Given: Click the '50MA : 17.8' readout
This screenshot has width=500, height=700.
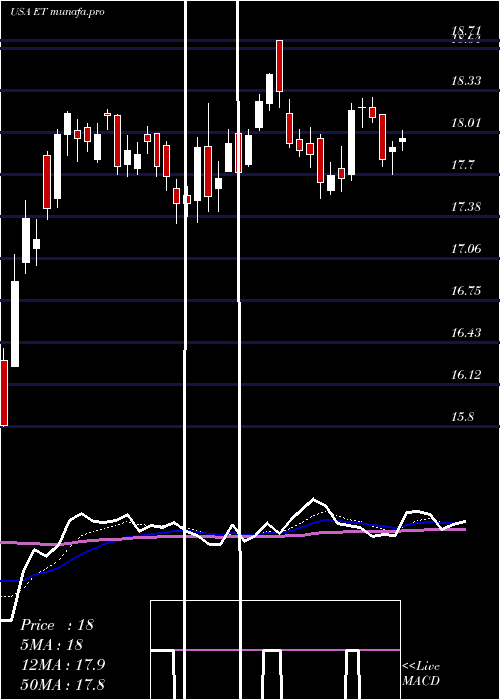Looking at the screenshot, I should 62,684.
